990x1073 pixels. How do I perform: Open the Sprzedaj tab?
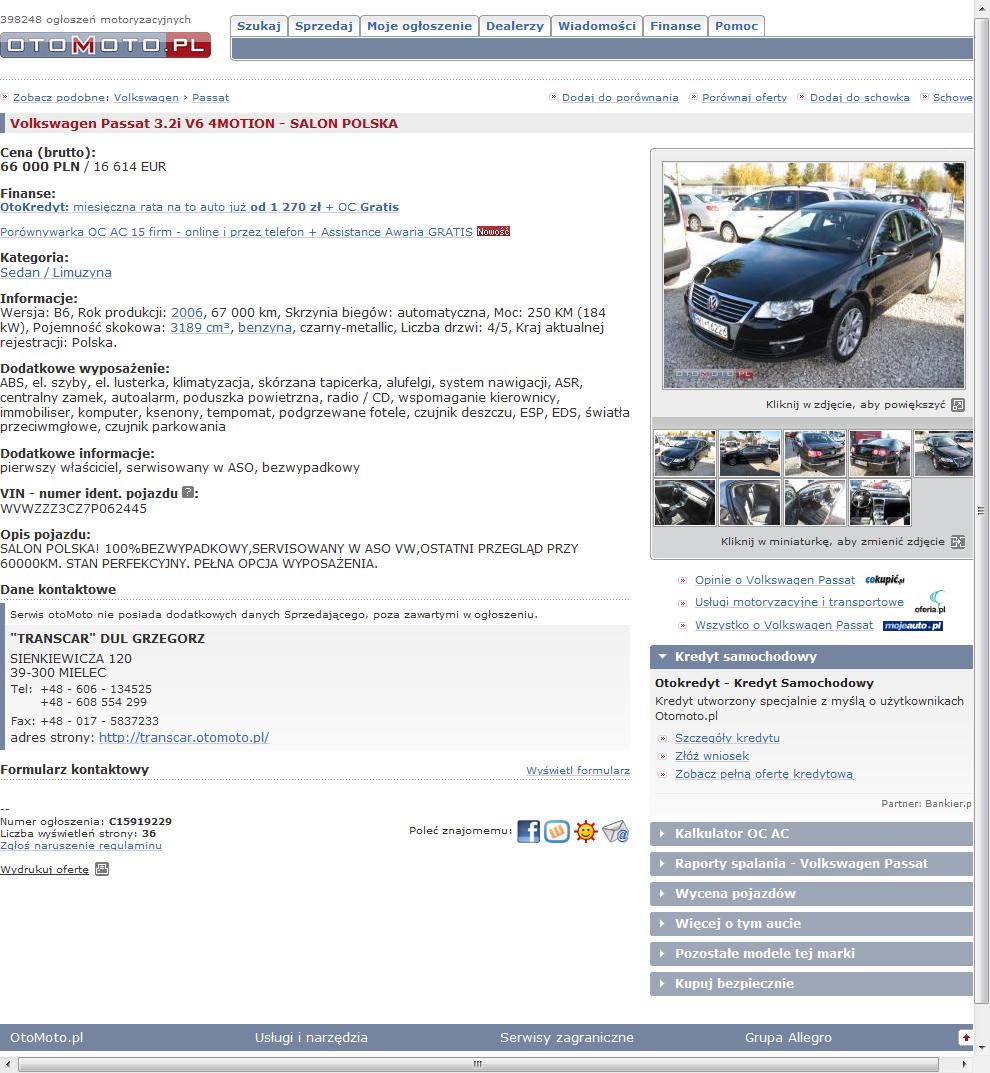pyautogui.click(x=324, y=26)
